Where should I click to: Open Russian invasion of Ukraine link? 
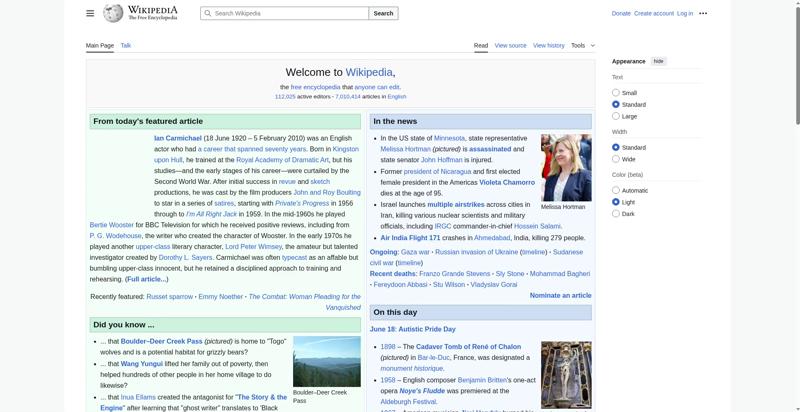coord(476,252)
